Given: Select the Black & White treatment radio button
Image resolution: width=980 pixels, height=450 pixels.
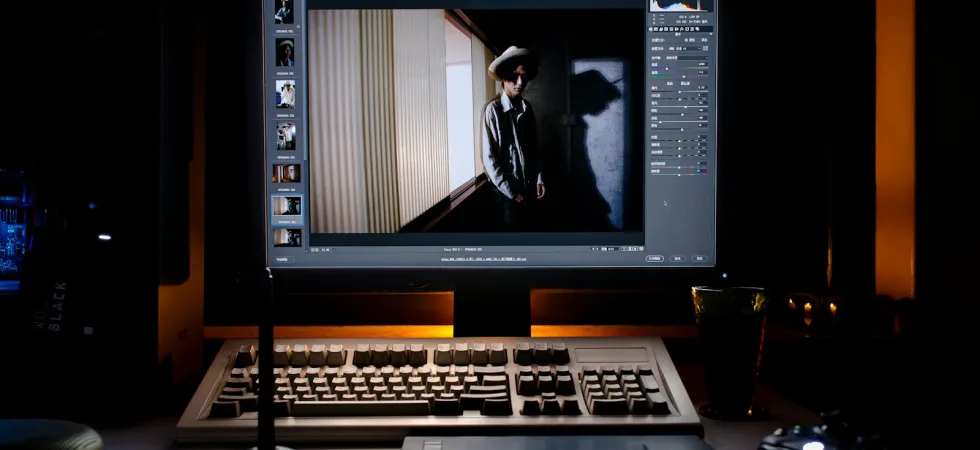Looking at the screenshot, I should click(x=699, y=40).
